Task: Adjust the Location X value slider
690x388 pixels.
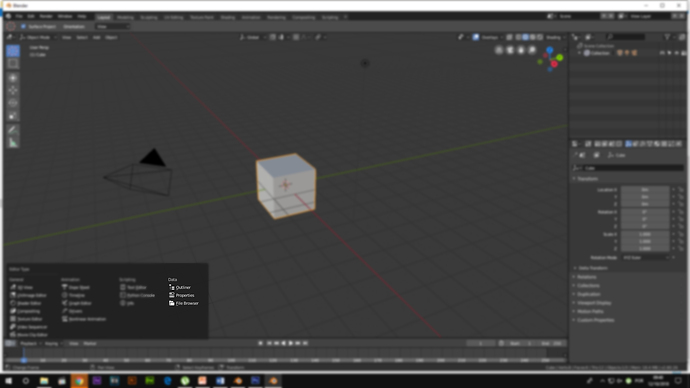Action: (645, 190)
